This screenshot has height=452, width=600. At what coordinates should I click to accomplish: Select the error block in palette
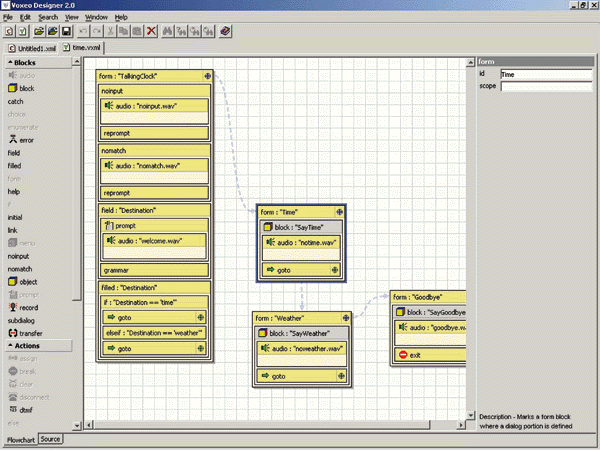pos(26,140)
